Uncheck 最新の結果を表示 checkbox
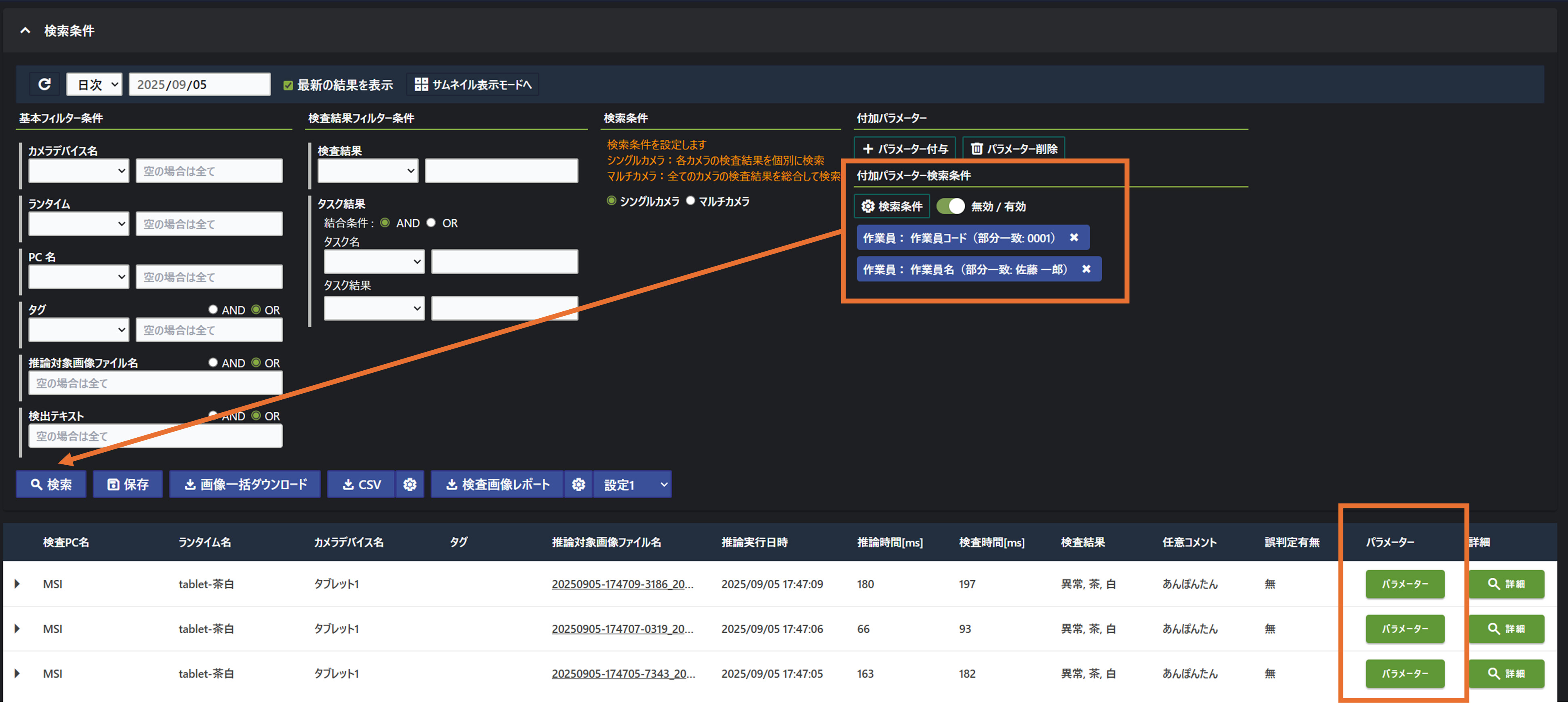The width and height of the screenshot is (1568, 703). (x=288, y=86)
